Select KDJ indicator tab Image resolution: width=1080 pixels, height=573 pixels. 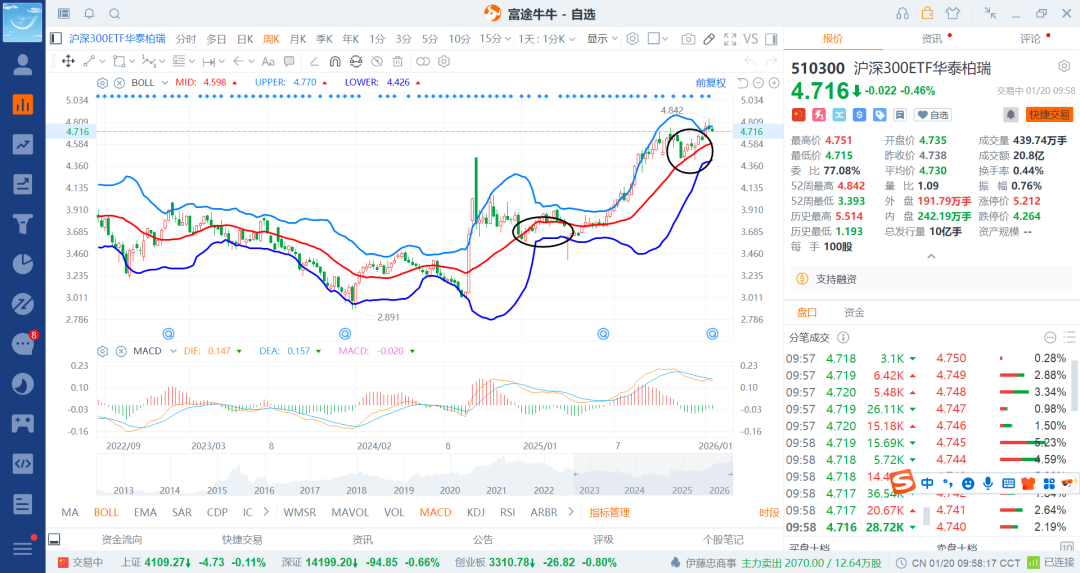tap(475, 512)
